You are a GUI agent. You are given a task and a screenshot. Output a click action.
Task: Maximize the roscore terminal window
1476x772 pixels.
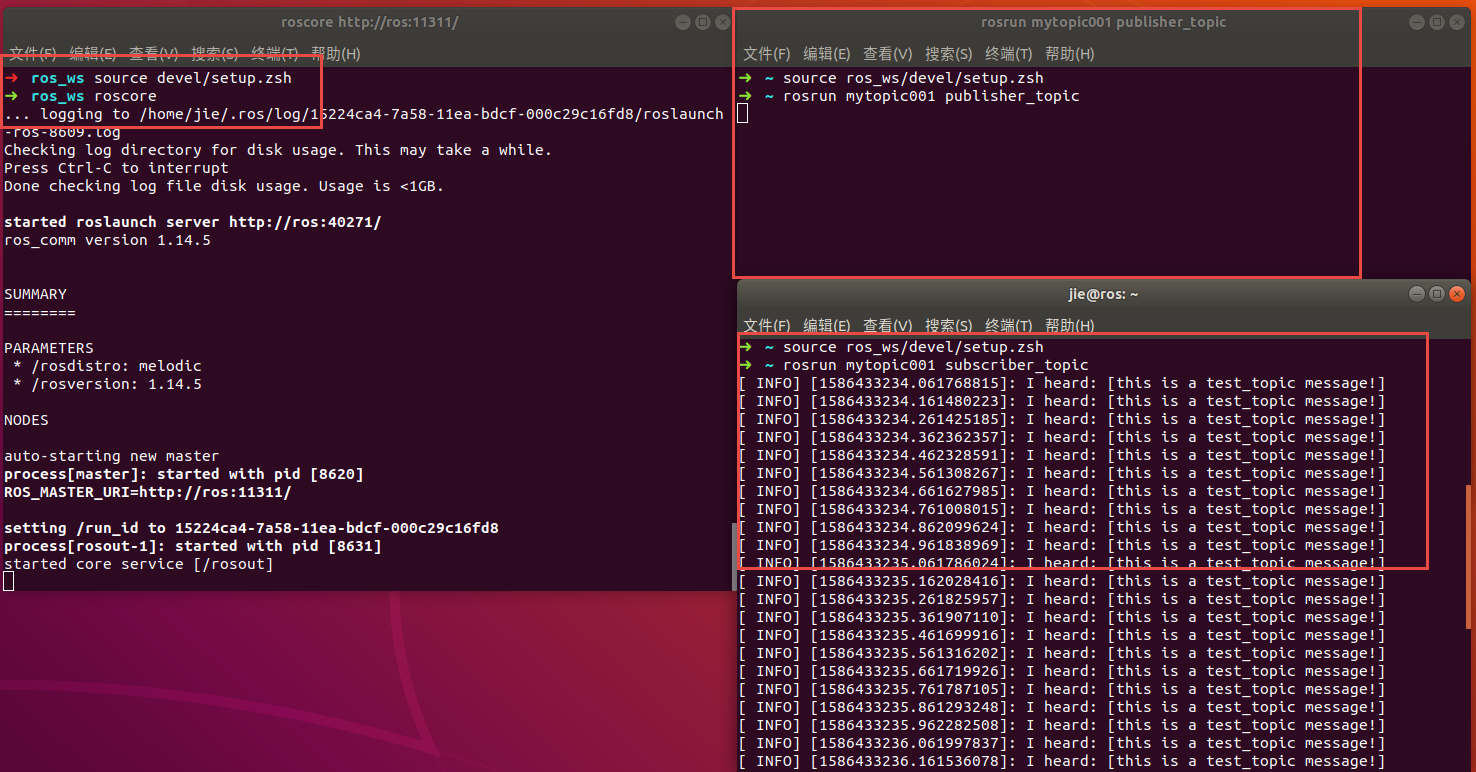click(x=703, y=22)
